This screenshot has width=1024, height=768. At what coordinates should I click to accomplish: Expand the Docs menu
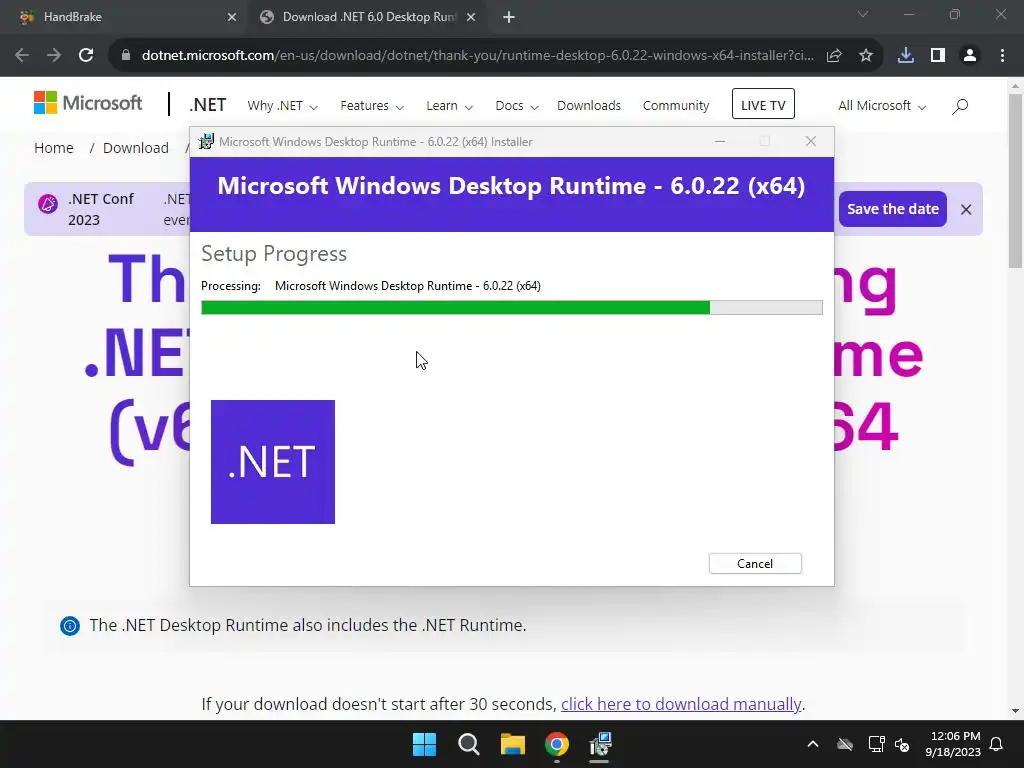point(517,106)
